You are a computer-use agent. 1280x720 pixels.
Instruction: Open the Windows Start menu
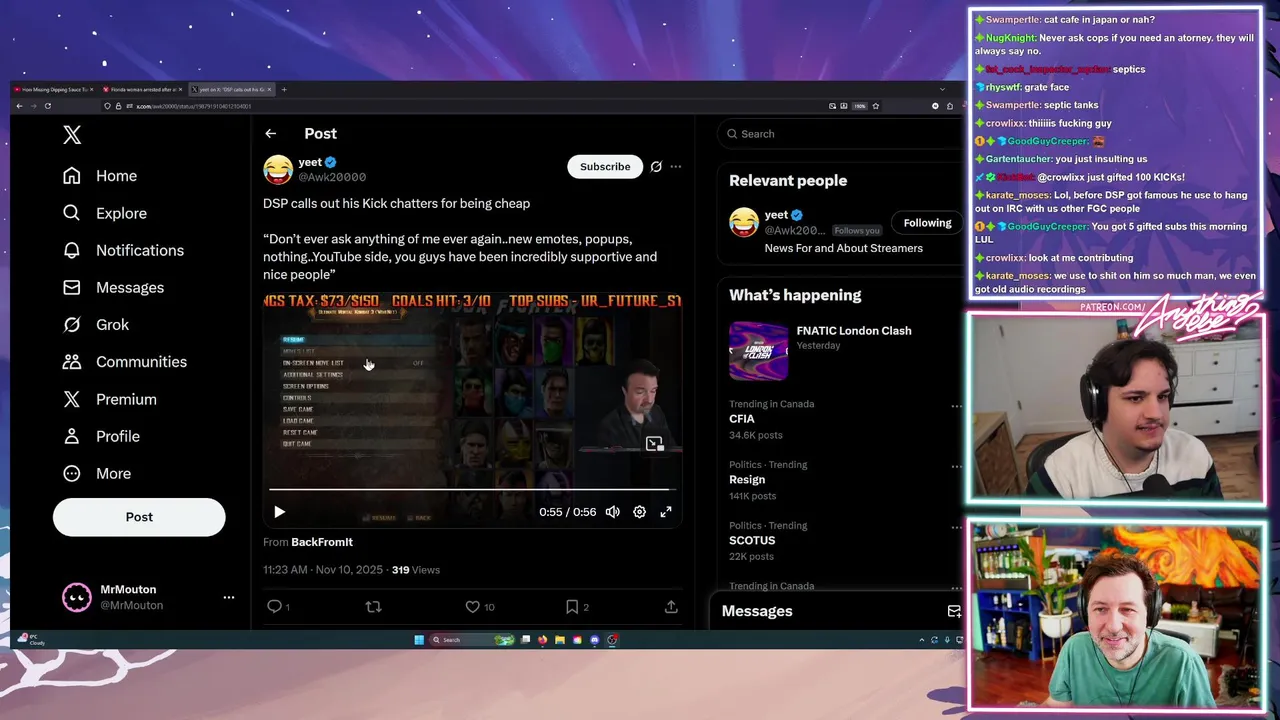point(419,640)
